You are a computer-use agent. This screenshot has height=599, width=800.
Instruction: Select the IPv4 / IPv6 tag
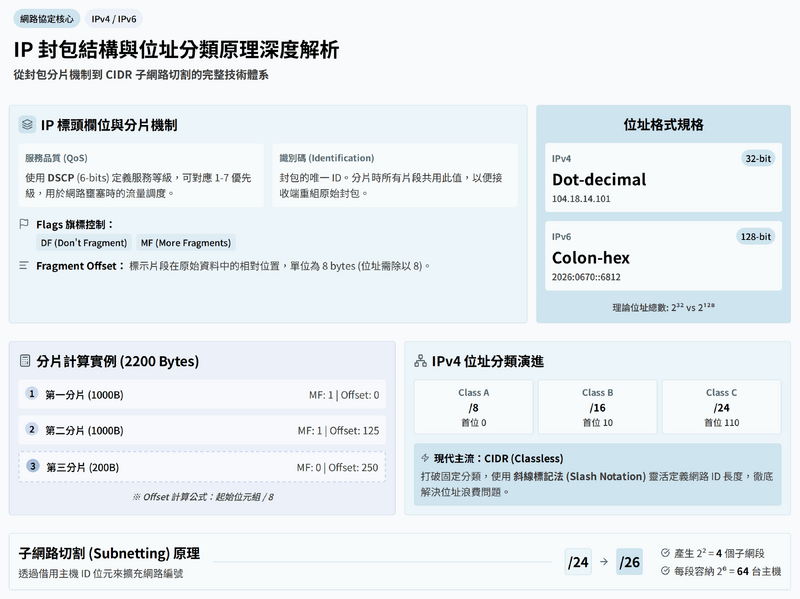pos(115,19)
